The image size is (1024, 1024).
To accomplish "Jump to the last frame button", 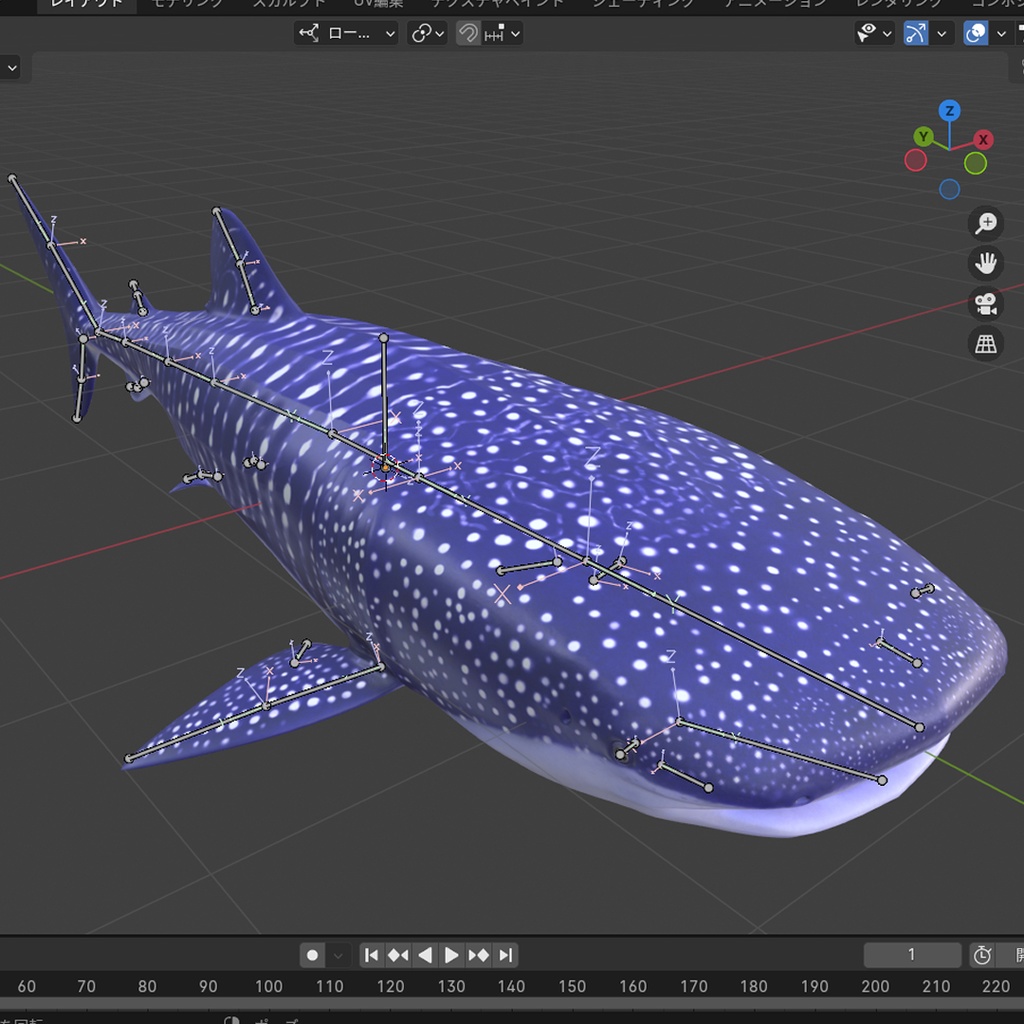I will [x=506, y=955].
